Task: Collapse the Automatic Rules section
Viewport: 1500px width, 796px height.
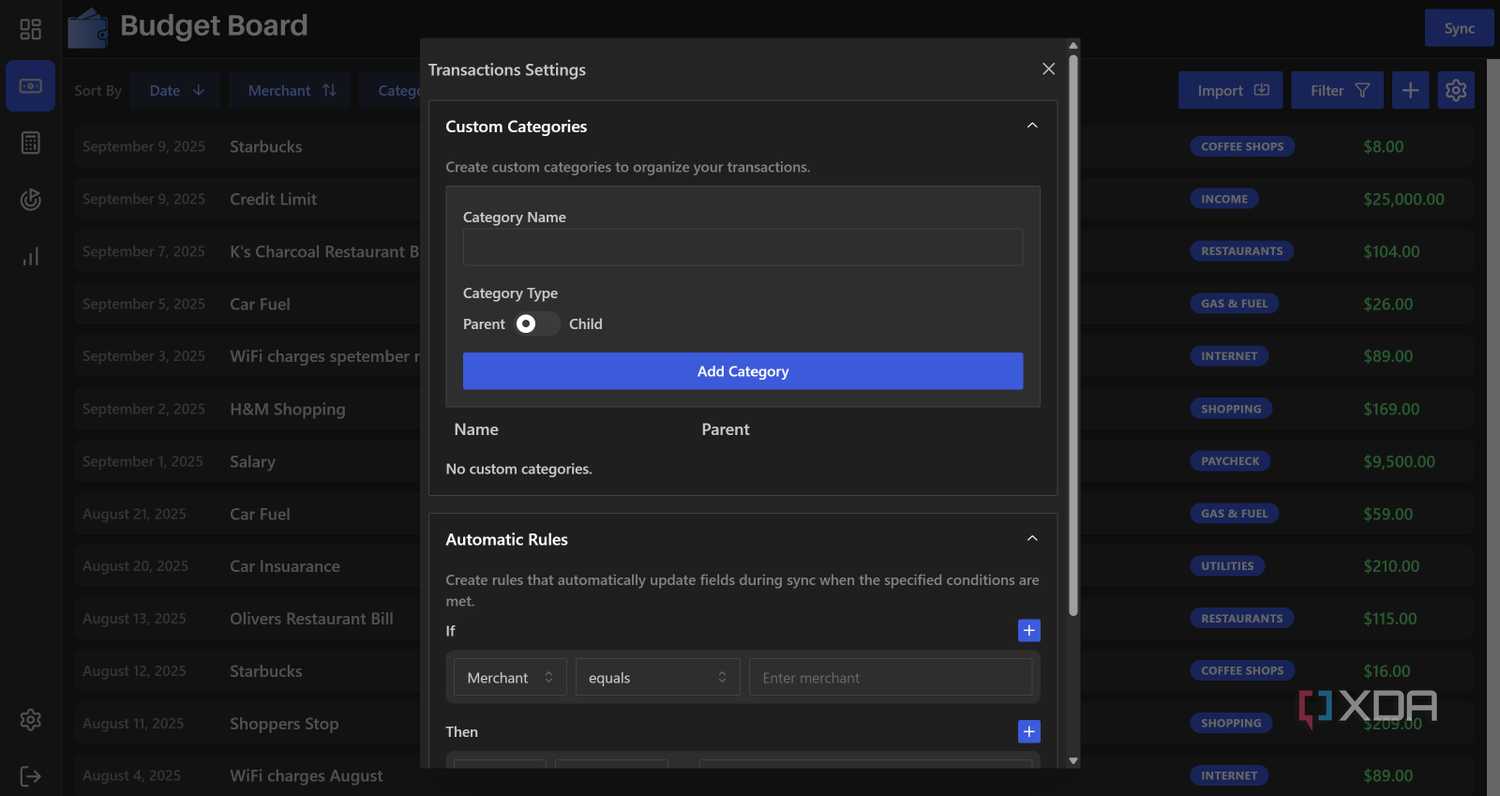Action: pyautogui.click(x=1032, y=539)
